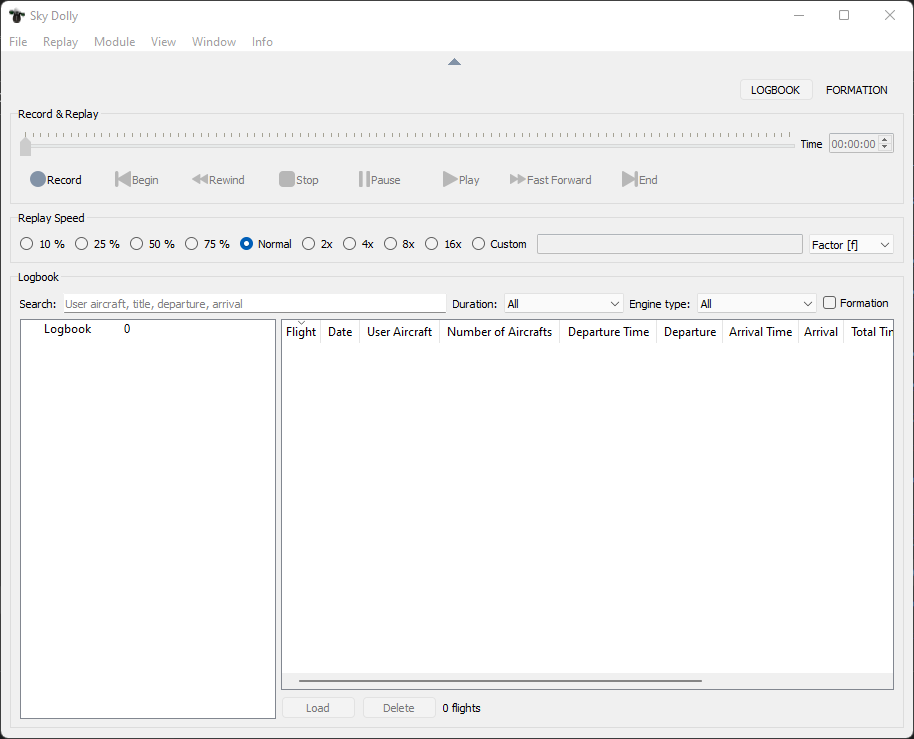
Task: Decrease the Time value with the down arrow
Action: point(885,147)
